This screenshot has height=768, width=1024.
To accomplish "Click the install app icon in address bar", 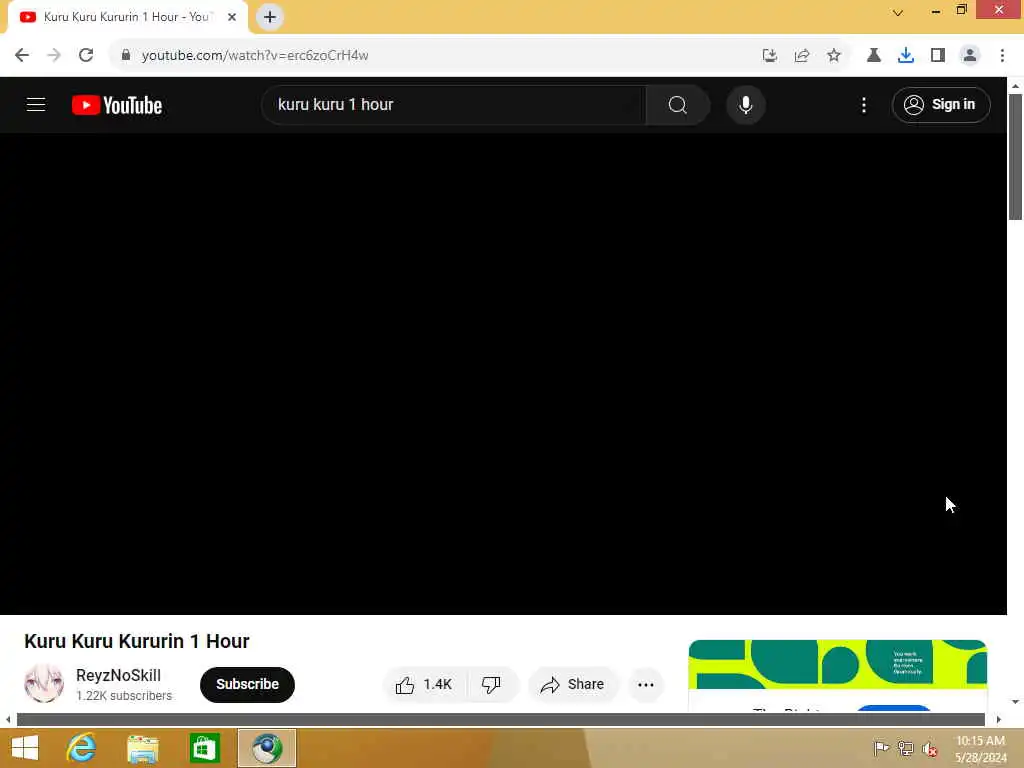I will pos(770,56).
